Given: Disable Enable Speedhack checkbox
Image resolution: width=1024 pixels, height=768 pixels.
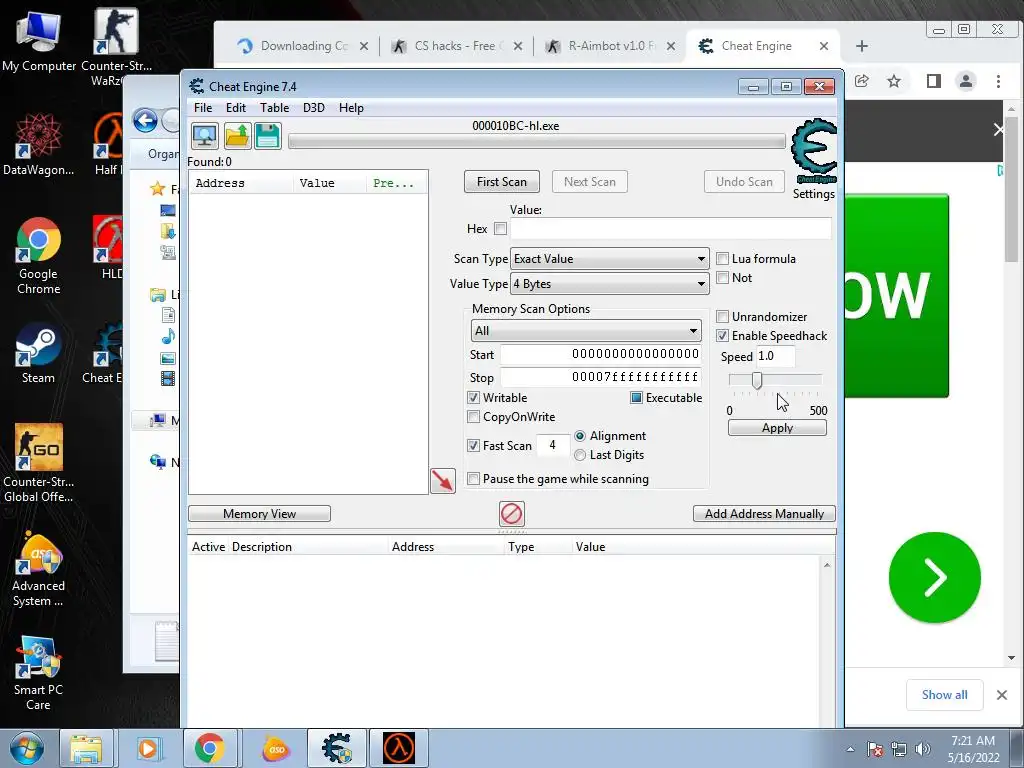Looking at the screenshot, I should point(722,336).
